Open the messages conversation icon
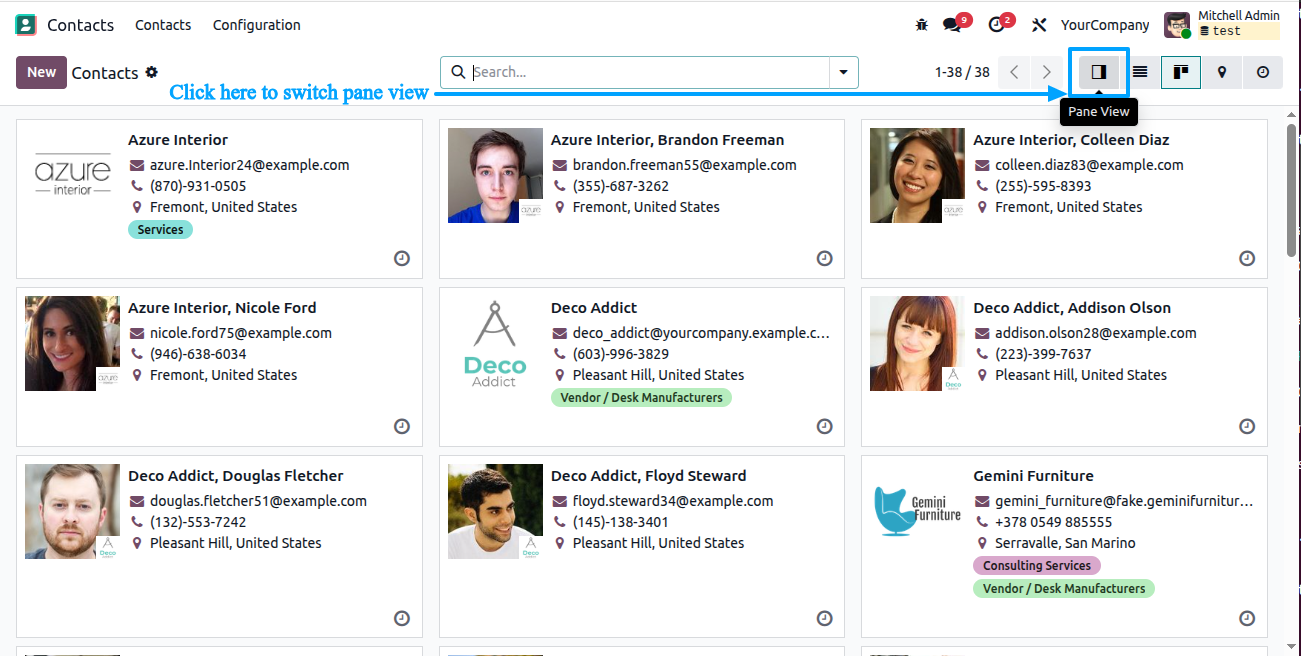The width and height of the screenshot is (1301, 656). pos(955,24)
